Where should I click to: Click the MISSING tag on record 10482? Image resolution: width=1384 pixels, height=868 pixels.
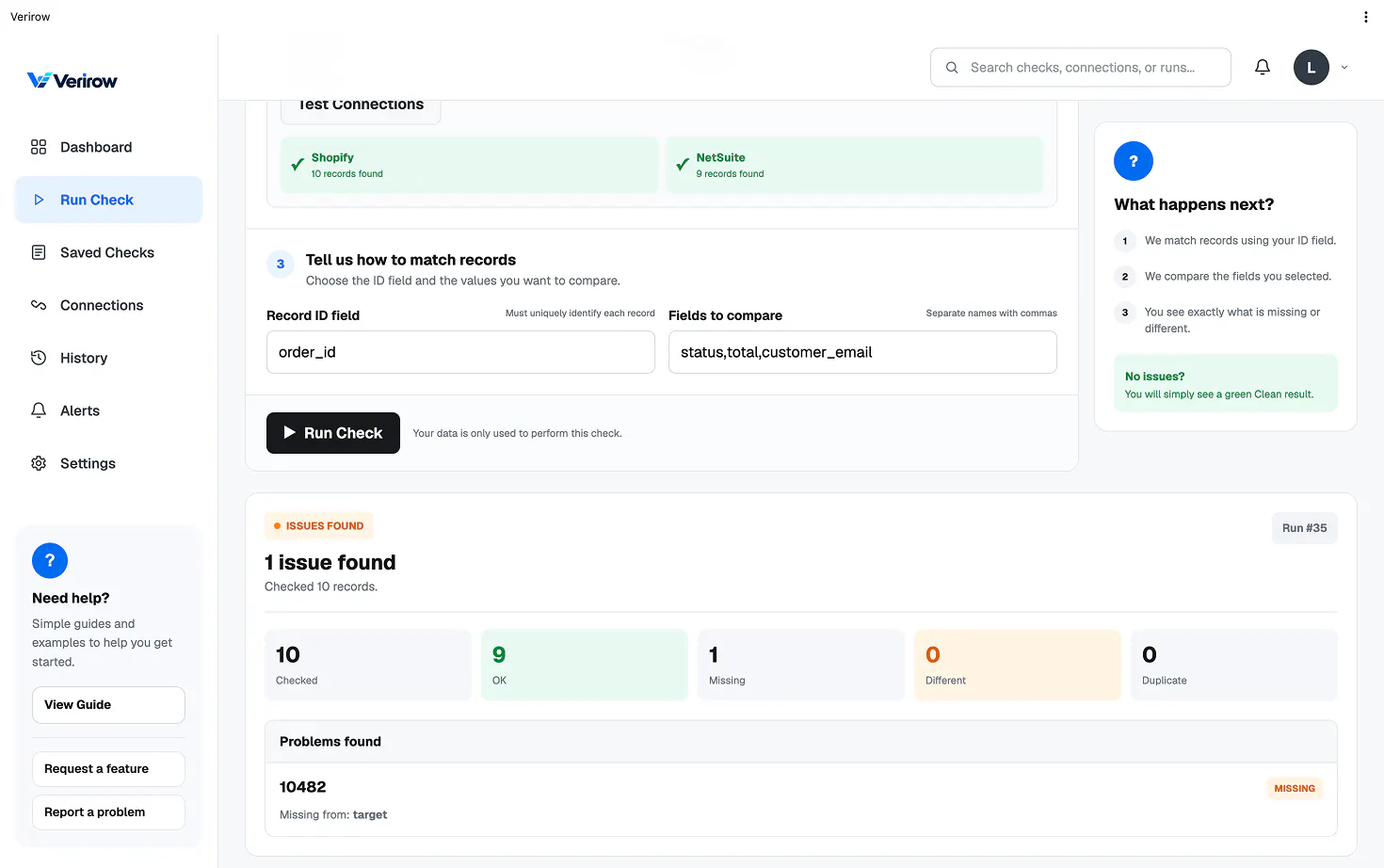click(x=1295, y=788)
